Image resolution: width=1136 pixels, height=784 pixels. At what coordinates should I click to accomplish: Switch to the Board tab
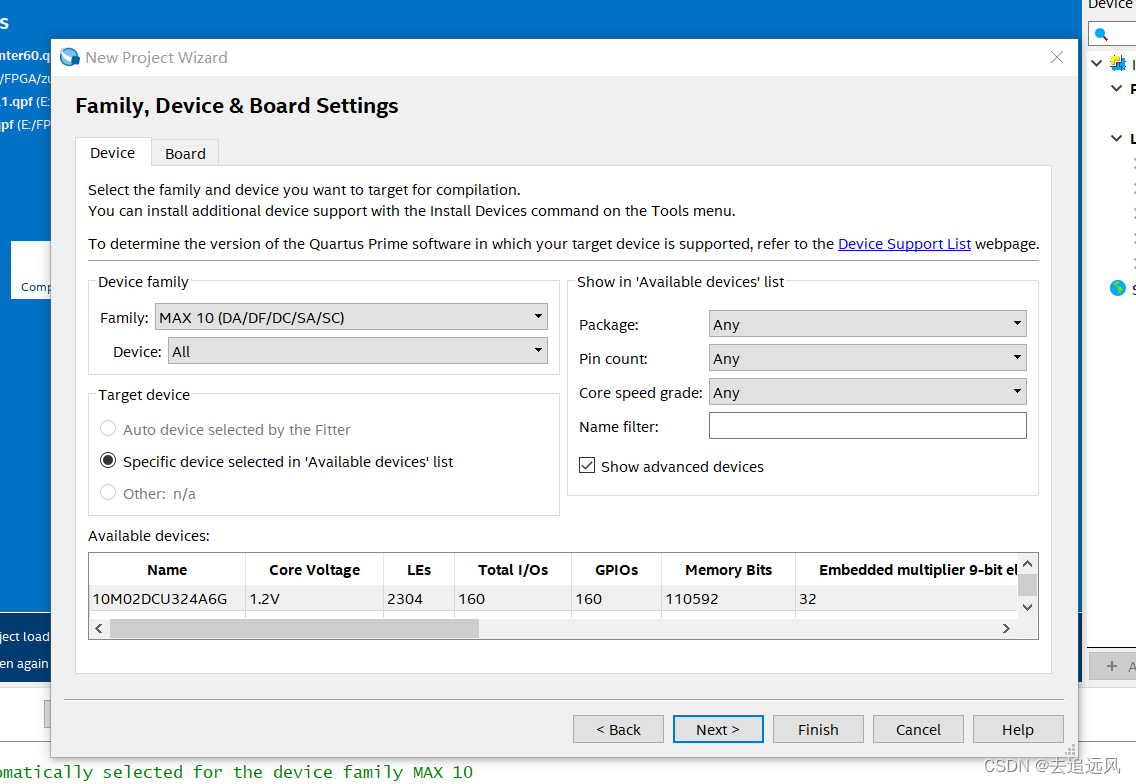[185, 154]
